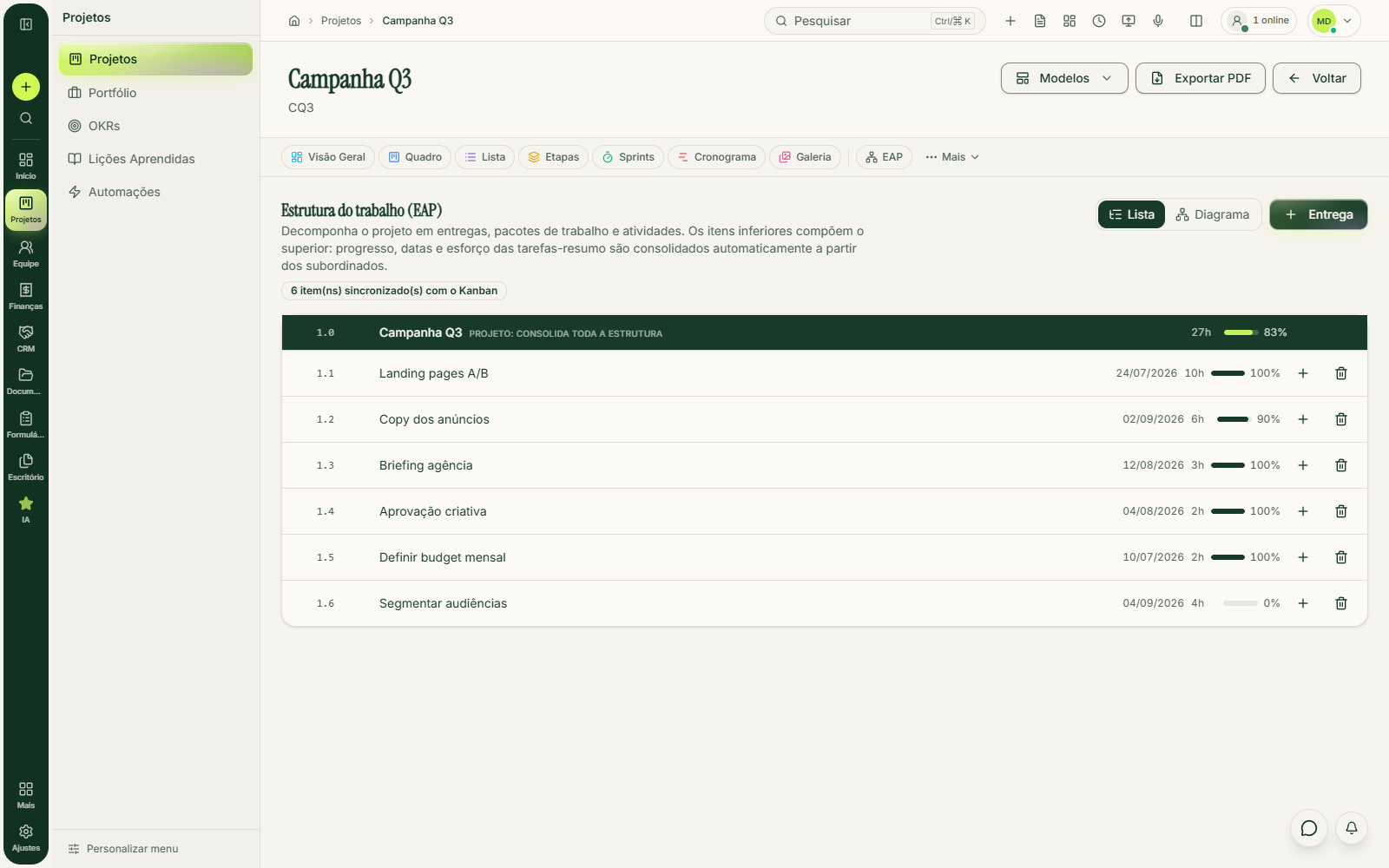Open the clock history icon in top bar
Image resolution: width=1389 pixels, height=868 pixels.
tap(1099, 21)
